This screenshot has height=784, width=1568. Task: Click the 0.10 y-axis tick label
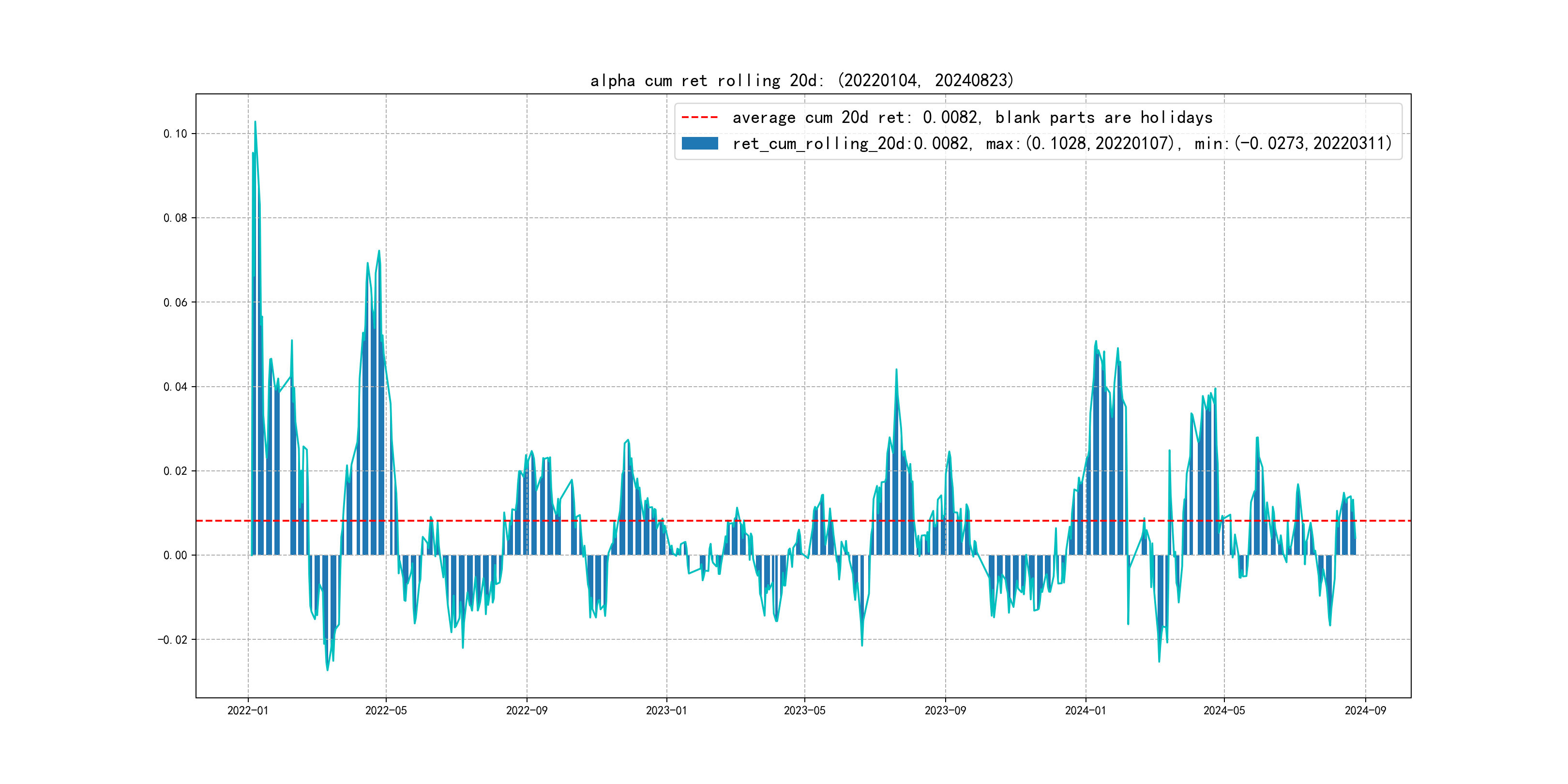click(175, 134)
